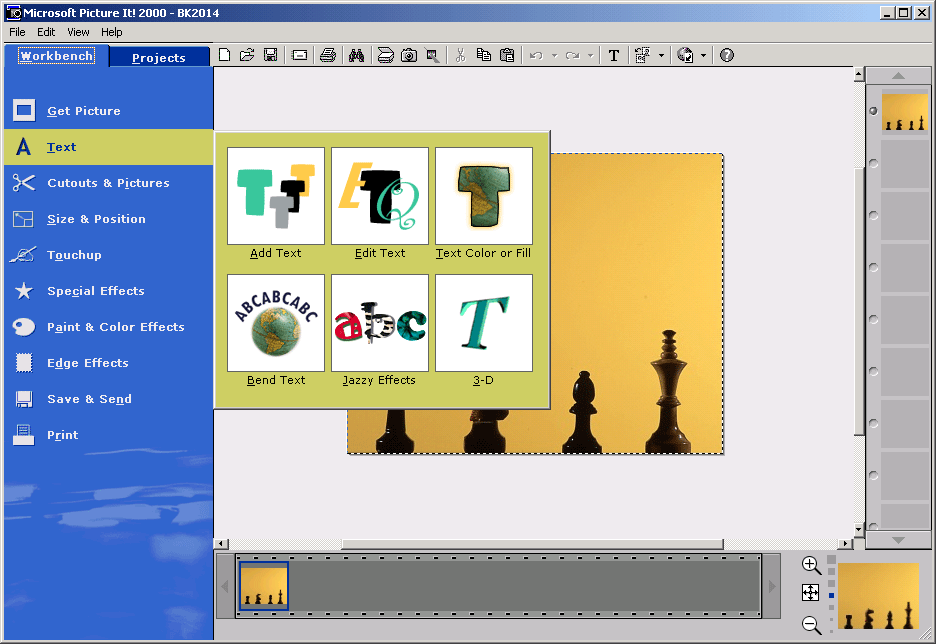Click the globe web toolbar icon
This screenshot has width=936, height=644.
(685, 56)
